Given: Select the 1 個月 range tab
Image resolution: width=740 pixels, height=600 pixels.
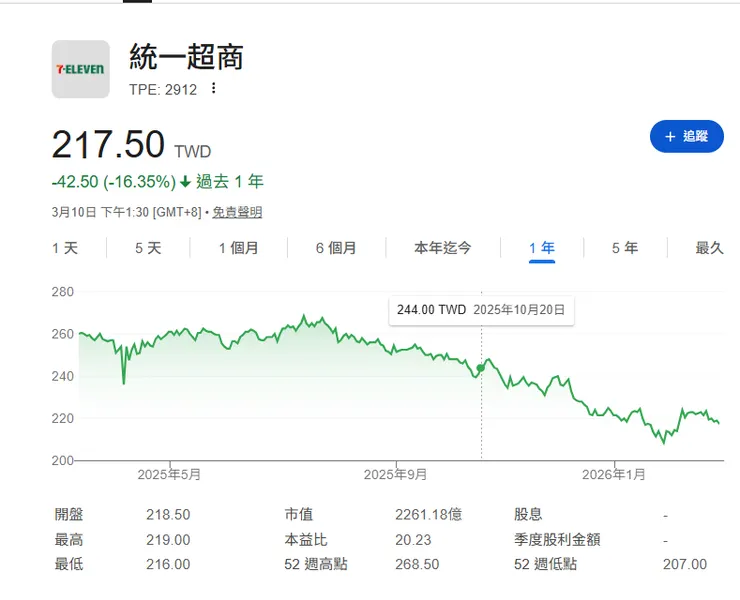Looking at the screenshot, I should [238, 248].
